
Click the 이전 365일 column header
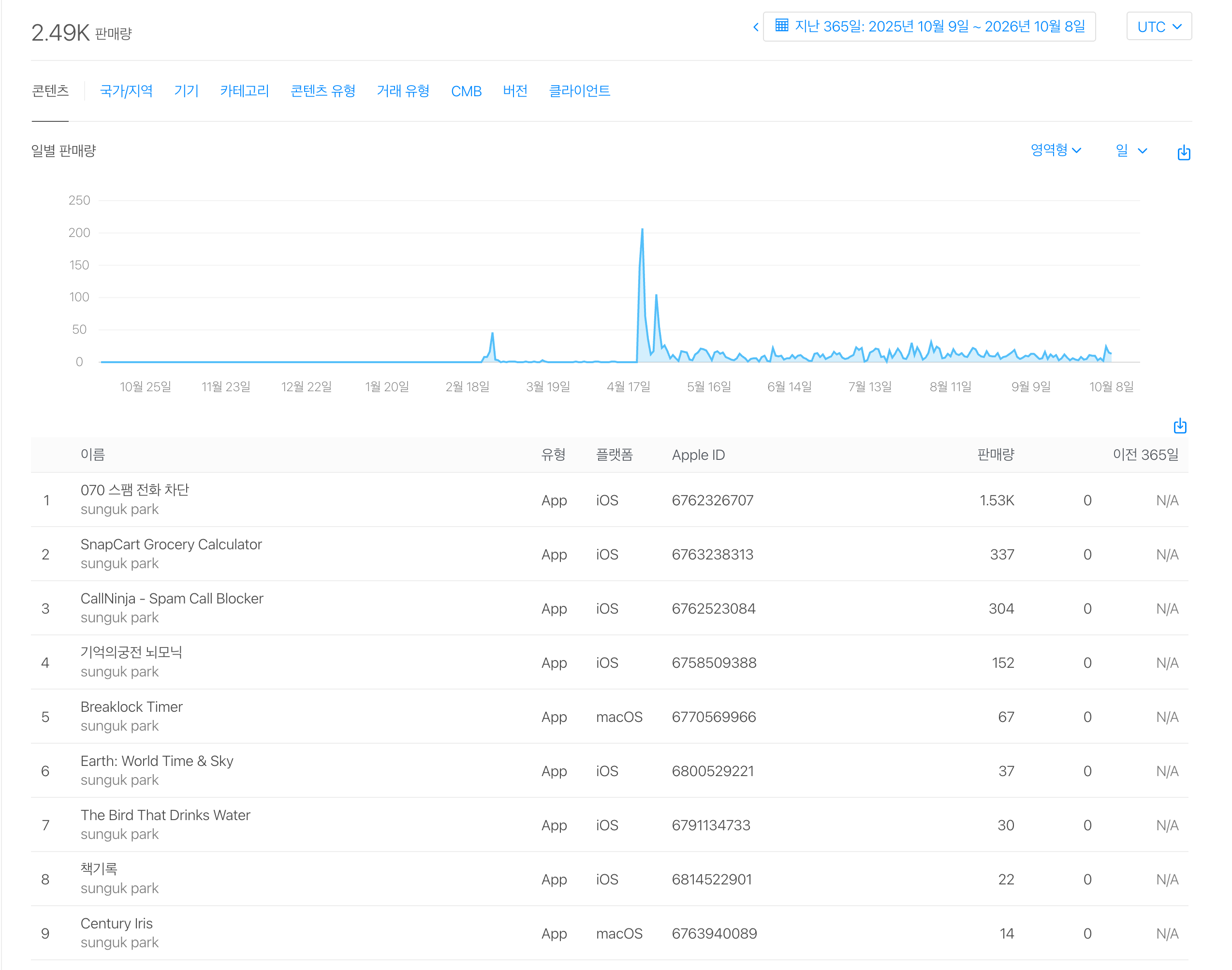(1145, 455)
